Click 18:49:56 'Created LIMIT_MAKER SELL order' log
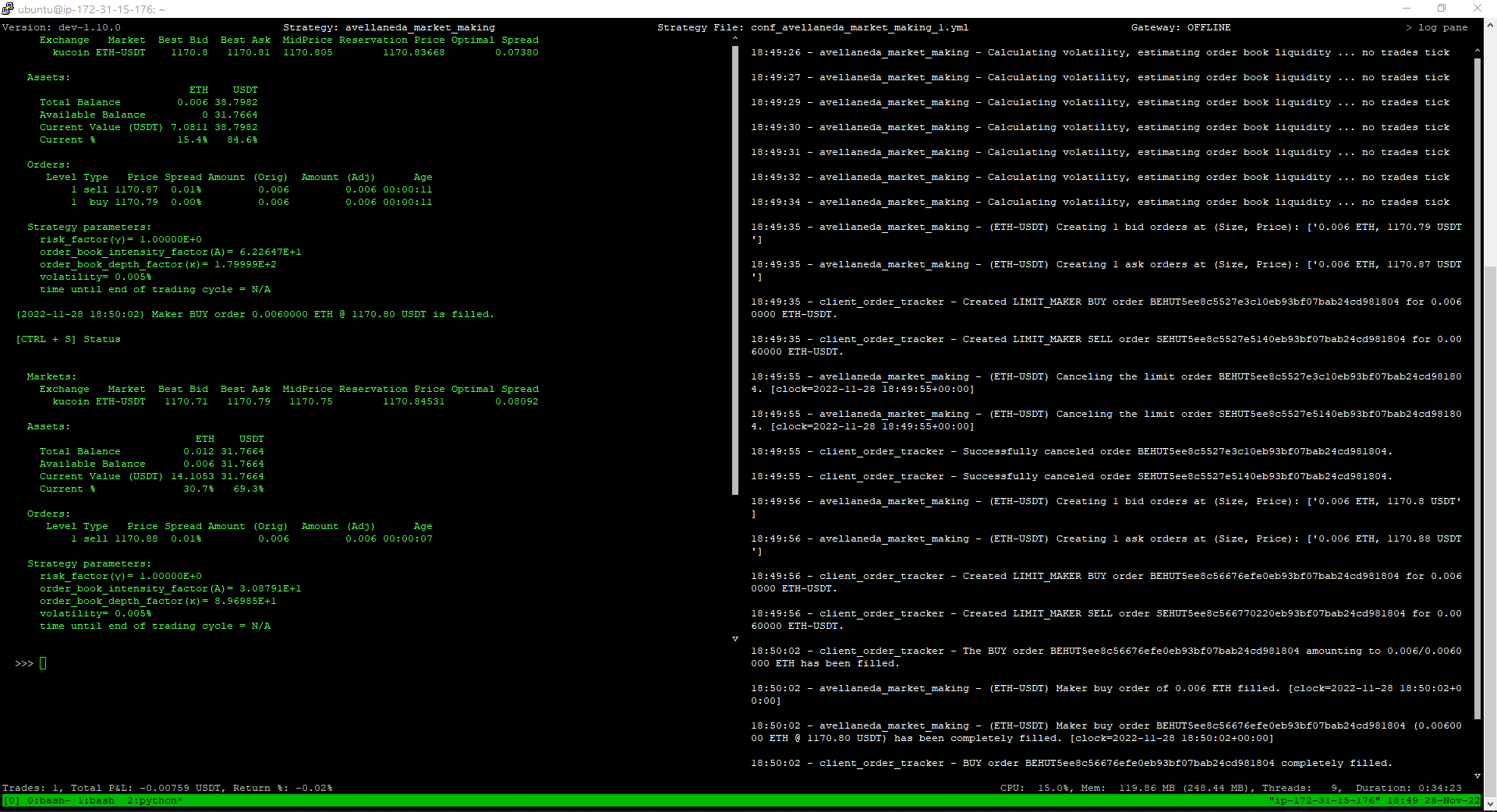 point(1106,620)
